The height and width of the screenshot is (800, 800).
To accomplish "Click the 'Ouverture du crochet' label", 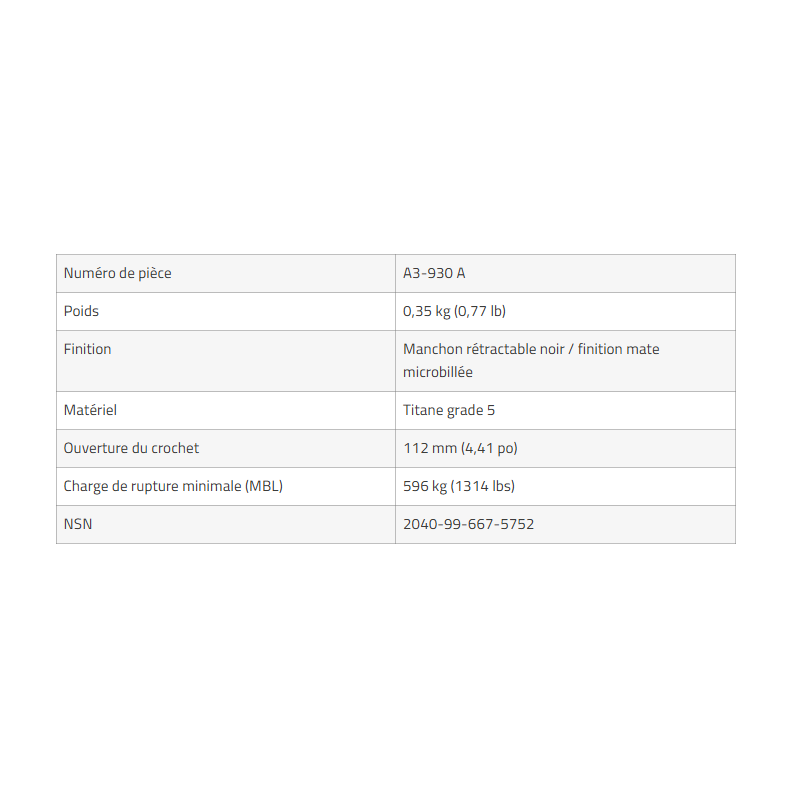I will click(x=131, y=448).
